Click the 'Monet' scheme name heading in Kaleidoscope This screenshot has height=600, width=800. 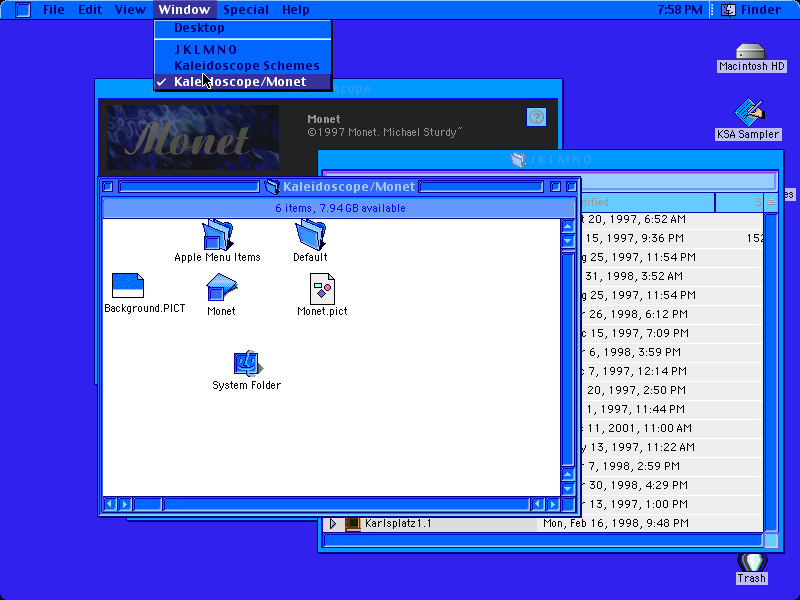323,119
